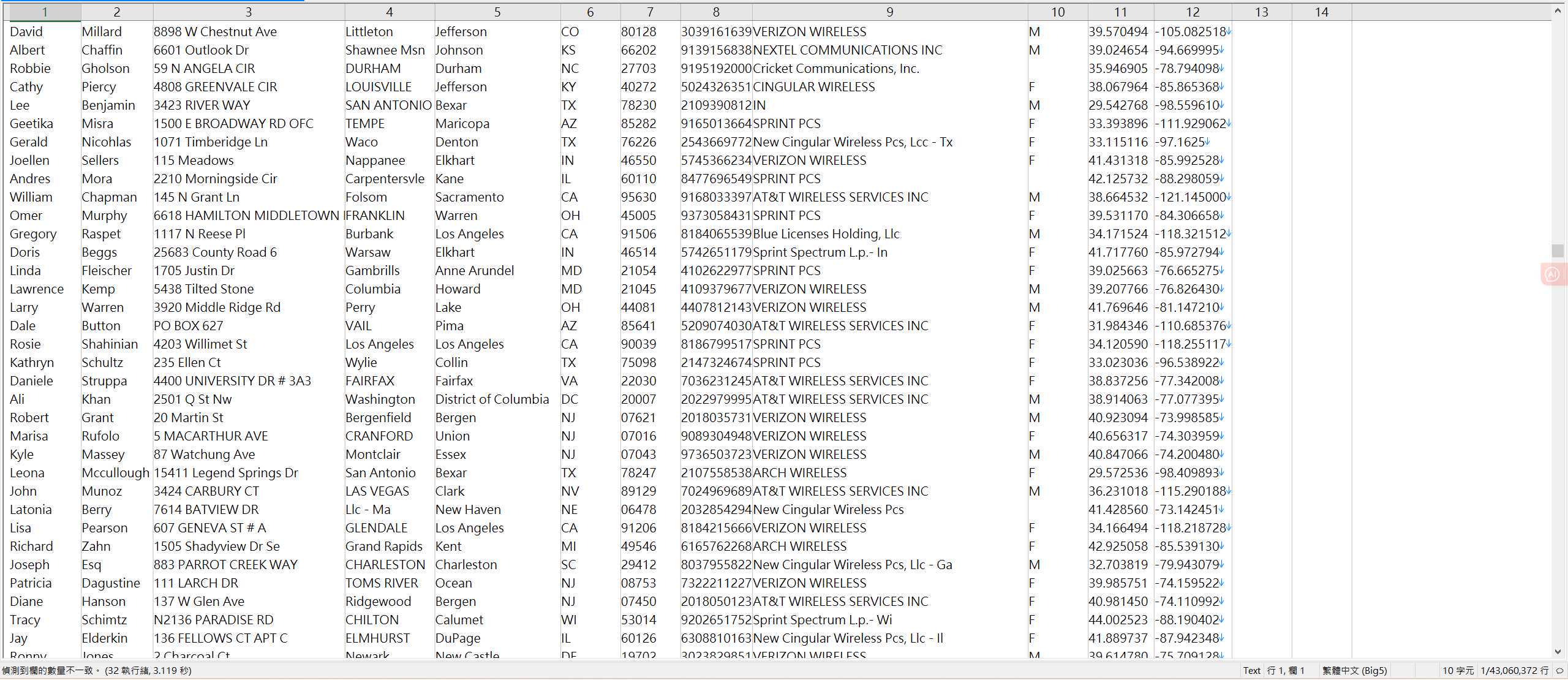The width and height of the screenshot is (1568, 680).
Task: Click the city cell LOUISVILLE
Action: (379, 87)
